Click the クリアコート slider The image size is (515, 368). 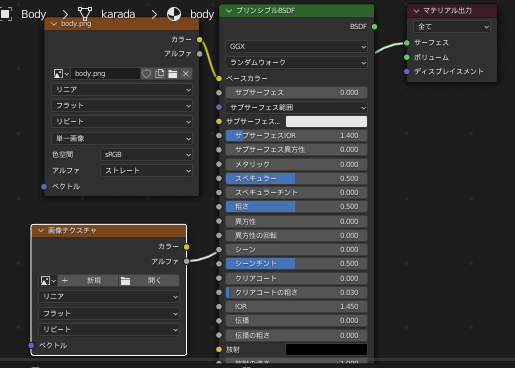[296, 279]
